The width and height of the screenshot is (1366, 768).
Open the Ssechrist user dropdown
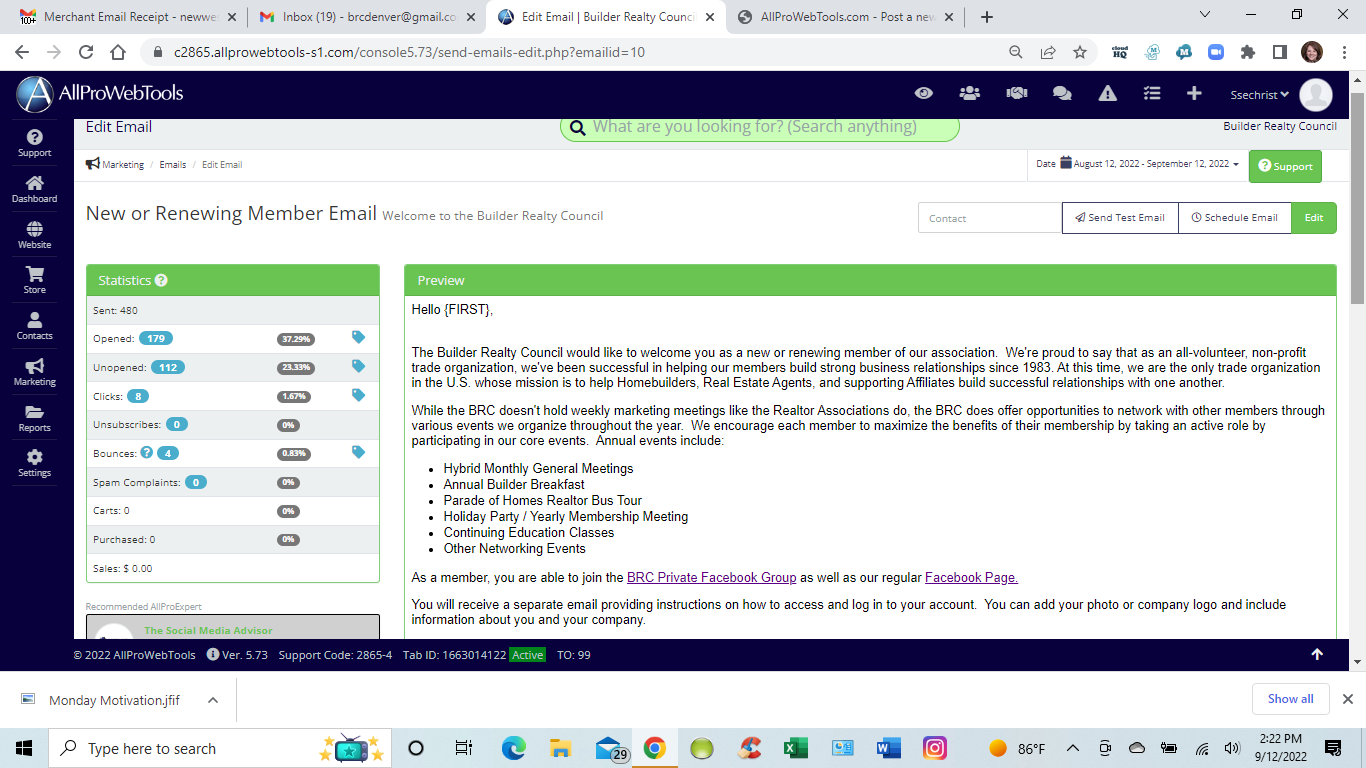tap(1259, 95)
